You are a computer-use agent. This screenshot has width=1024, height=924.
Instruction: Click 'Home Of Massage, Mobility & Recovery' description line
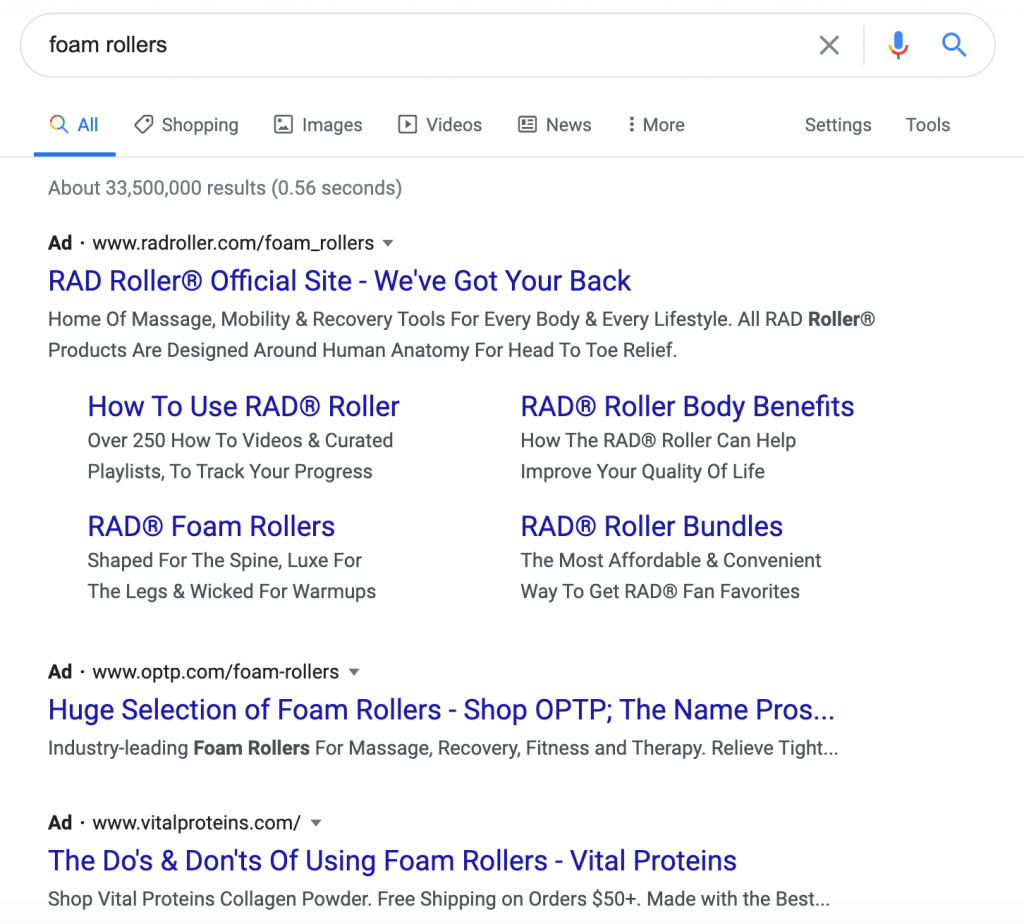coord(462,319)
